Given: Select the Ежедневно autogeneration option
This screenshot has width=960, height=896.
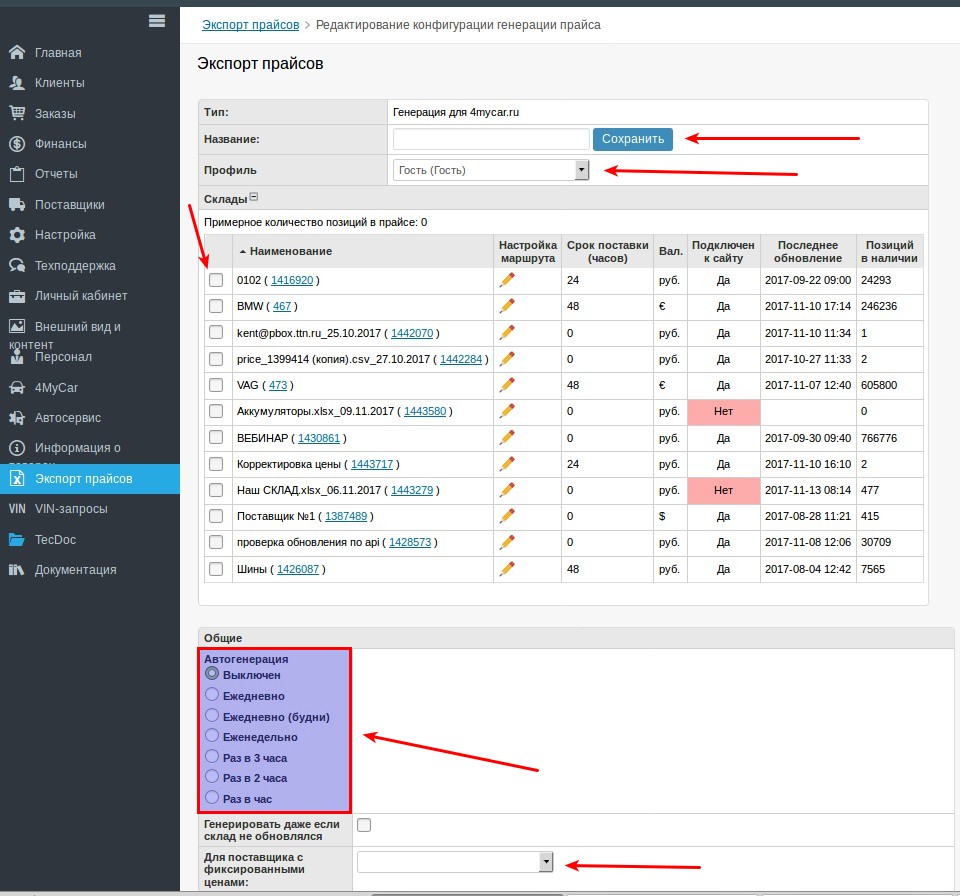Looking at the screenshot, I should tap(212, 695).
